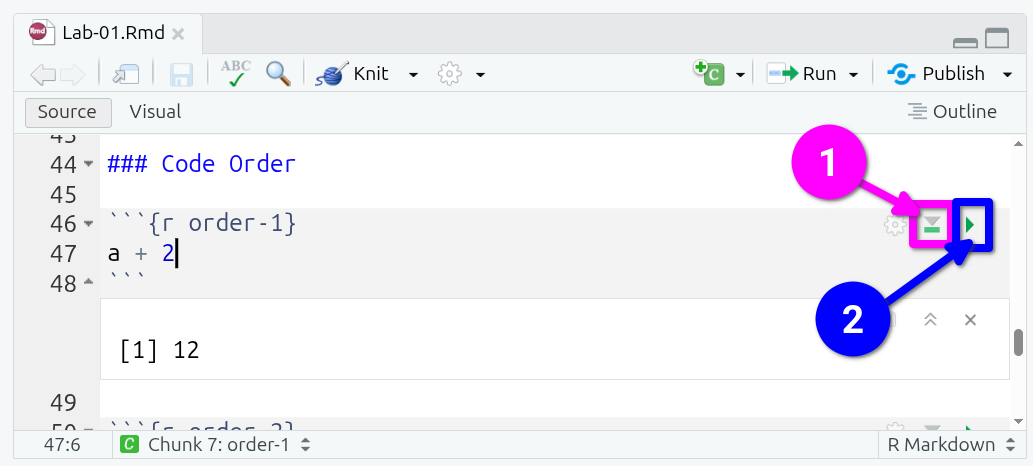
Task: Toggle the document Outline pane
Action: coord(951,111)
